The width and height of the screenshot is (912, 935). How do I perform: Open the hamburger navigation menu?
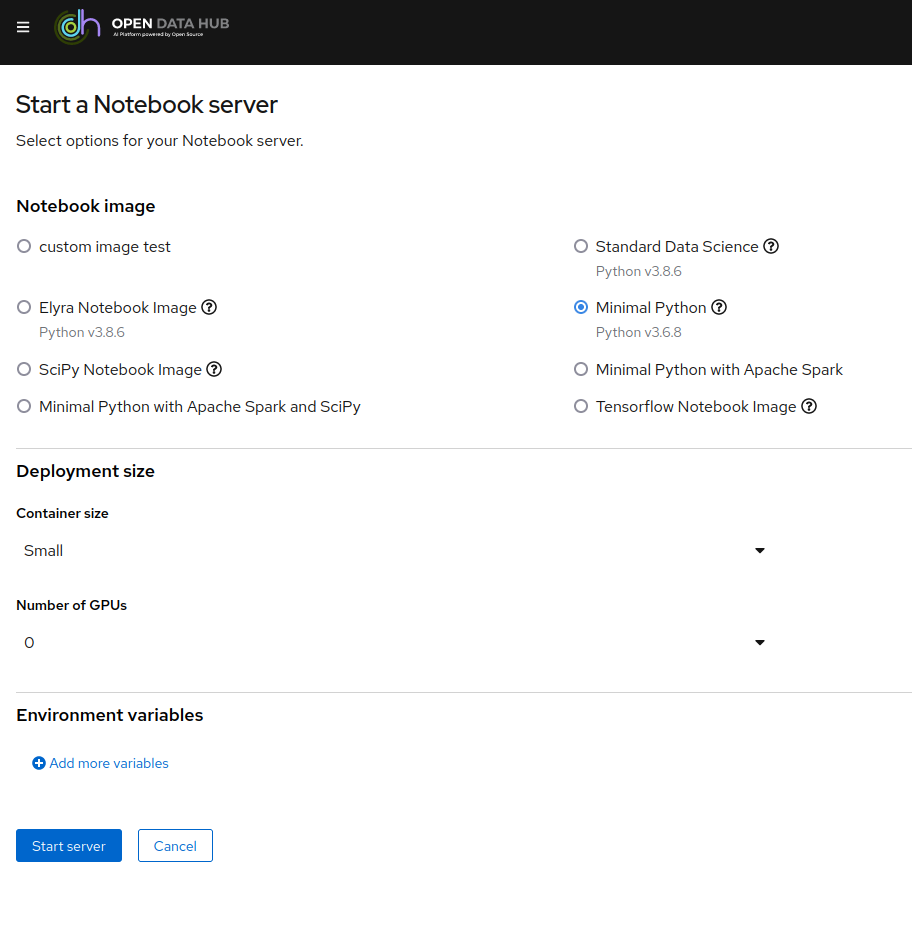click(x=23, y=27)
